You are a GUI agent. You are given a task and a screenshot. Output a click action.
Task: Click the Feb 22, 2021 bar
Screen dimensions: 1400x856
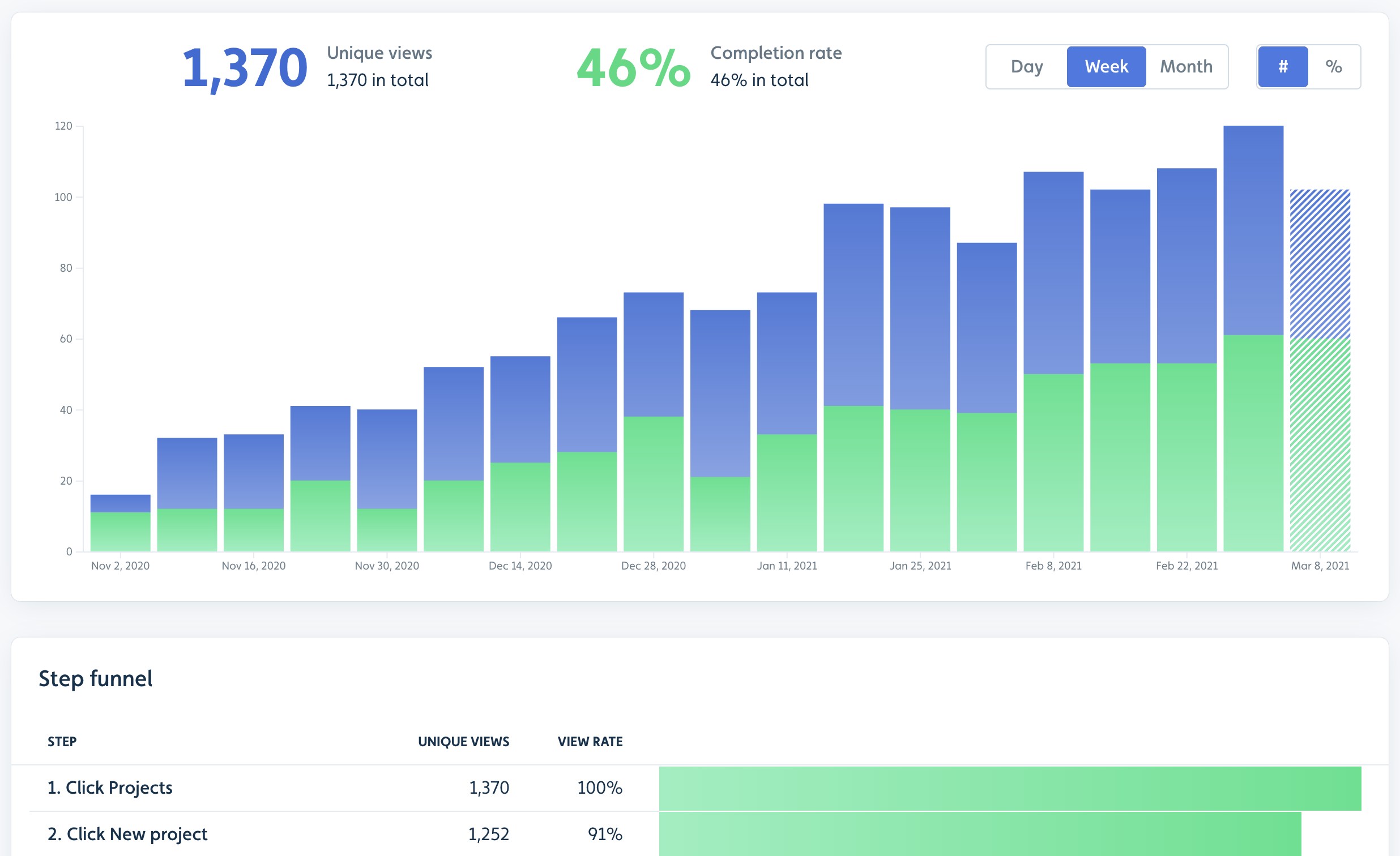click(x=1187, y=359)
